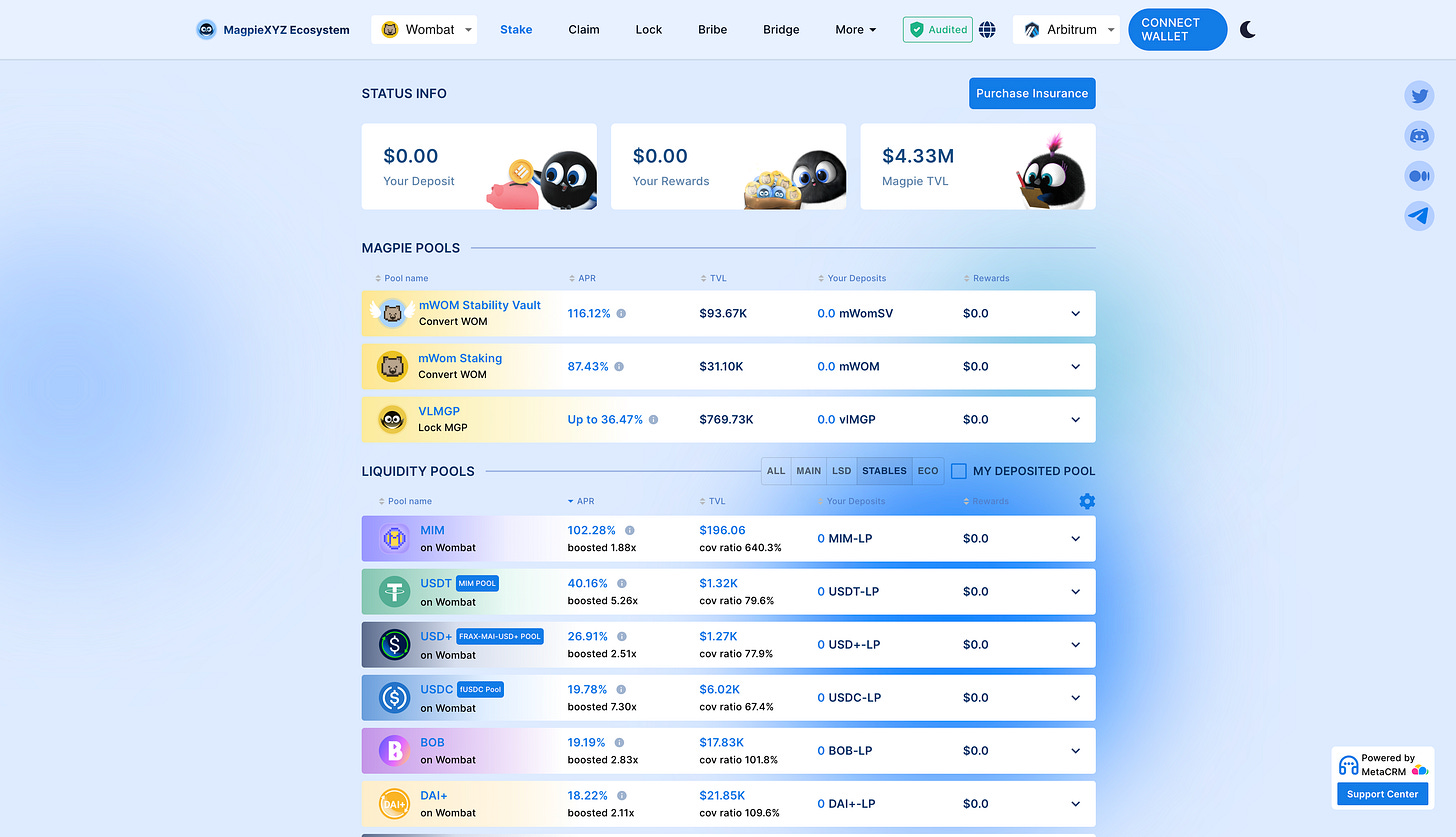1456x837 pixels.
Task: Sort liquidity pools by TVL header
Action: [x=712, y=501]
